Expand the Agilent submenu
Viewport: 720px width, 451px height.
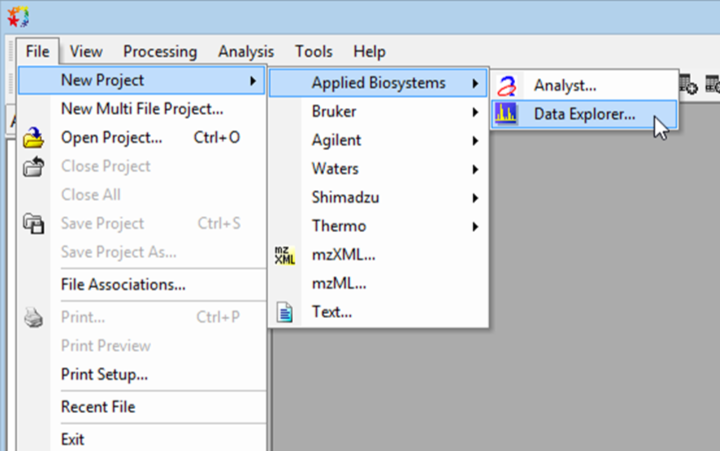click(x=378, y=140)
